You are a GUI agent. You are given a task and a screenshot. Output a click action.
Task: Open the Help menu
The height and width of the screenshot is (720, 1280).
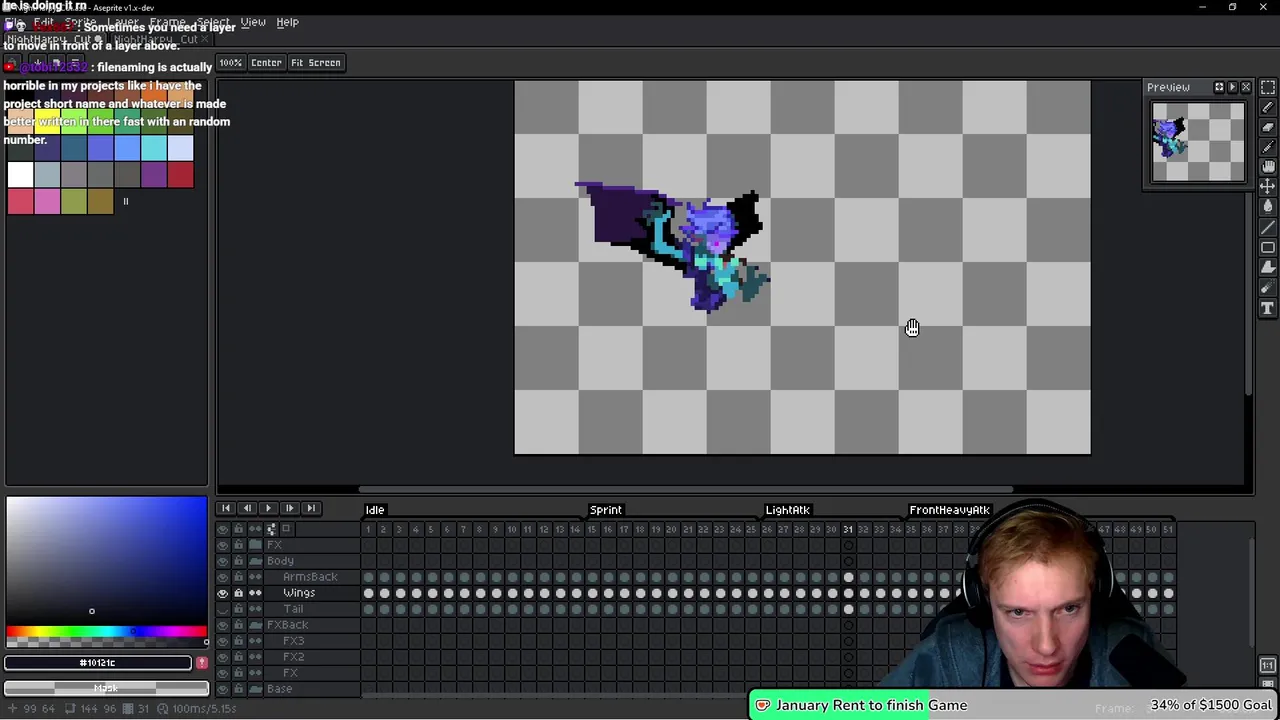[287, 22]
